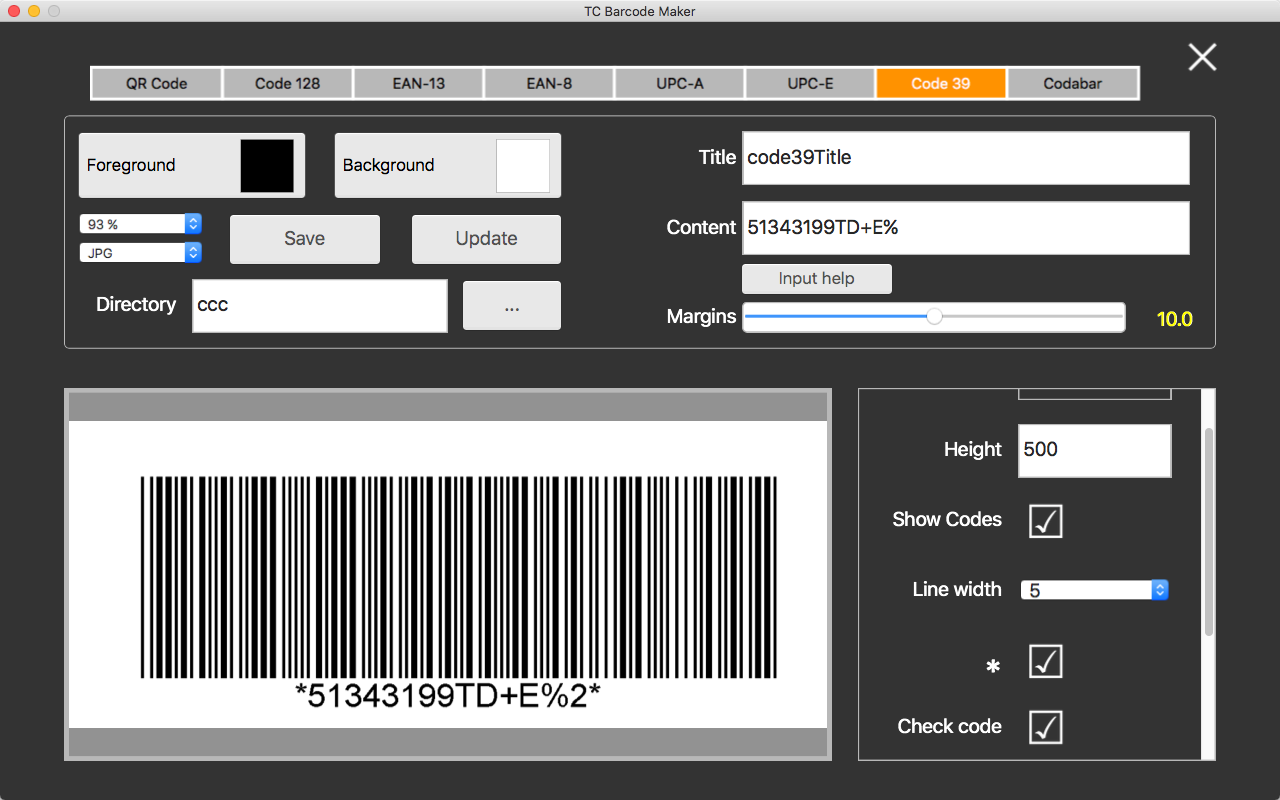Image resolution: width=1280 pixels, height=800 pixels.
Task: Click the Title input field
Action: pyautogui.click(x=966, y=158)
